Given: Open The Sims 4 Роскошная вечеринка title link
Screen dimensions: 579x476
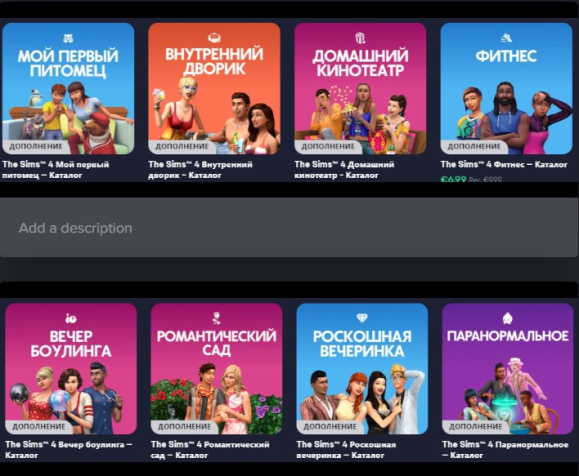Looking at the screenshot, I should tap(346, 449).
